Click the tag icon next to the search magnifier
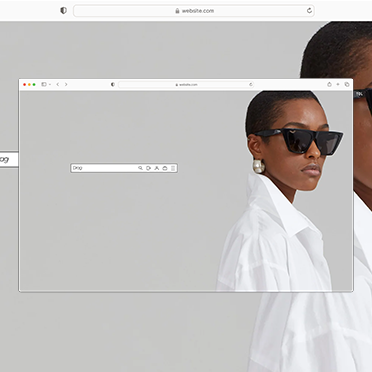This screenshot has width=372, height=372. point(148,168)
